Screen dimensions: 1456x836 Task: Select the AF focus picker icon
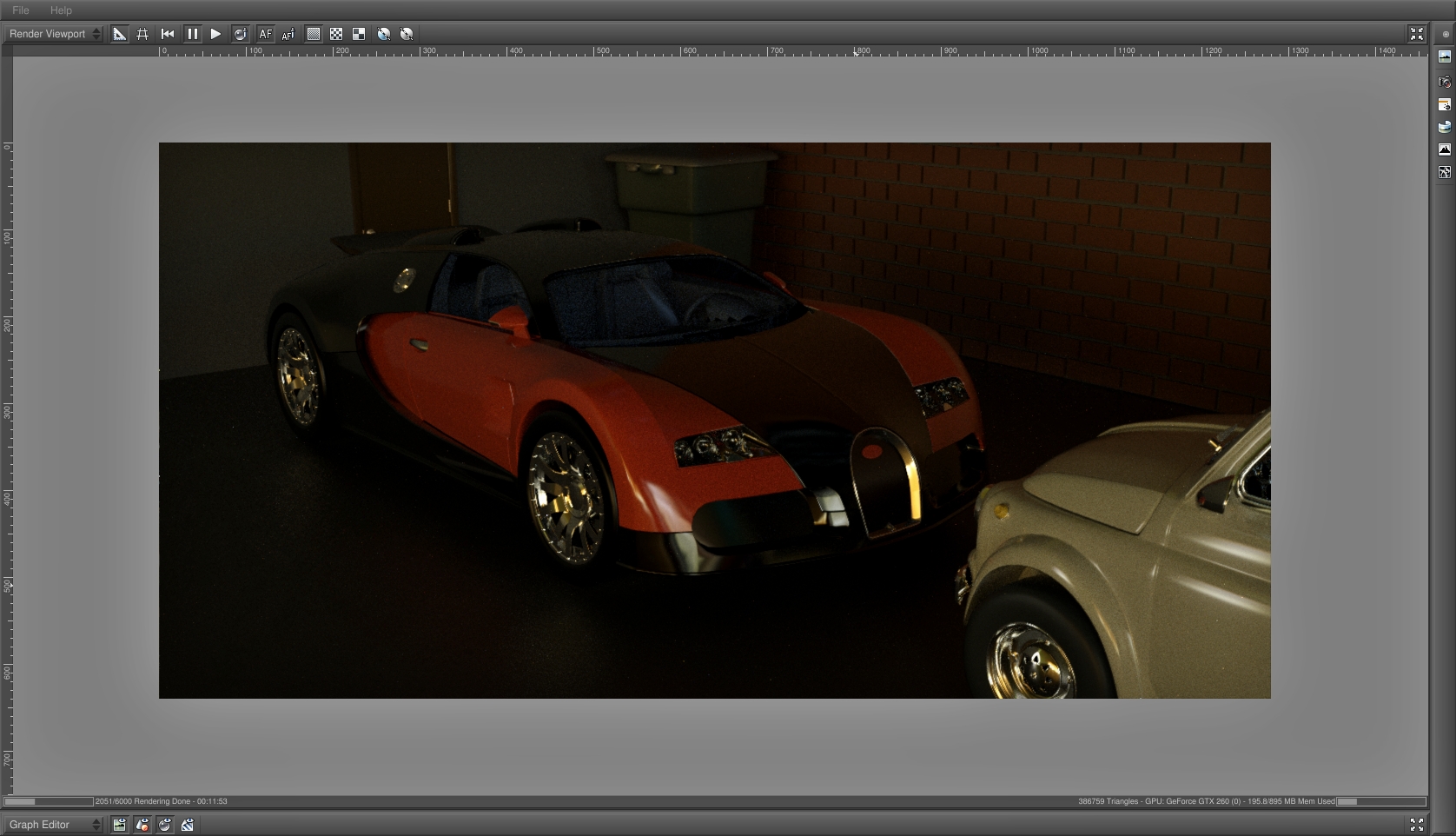(x=288, y=34)
